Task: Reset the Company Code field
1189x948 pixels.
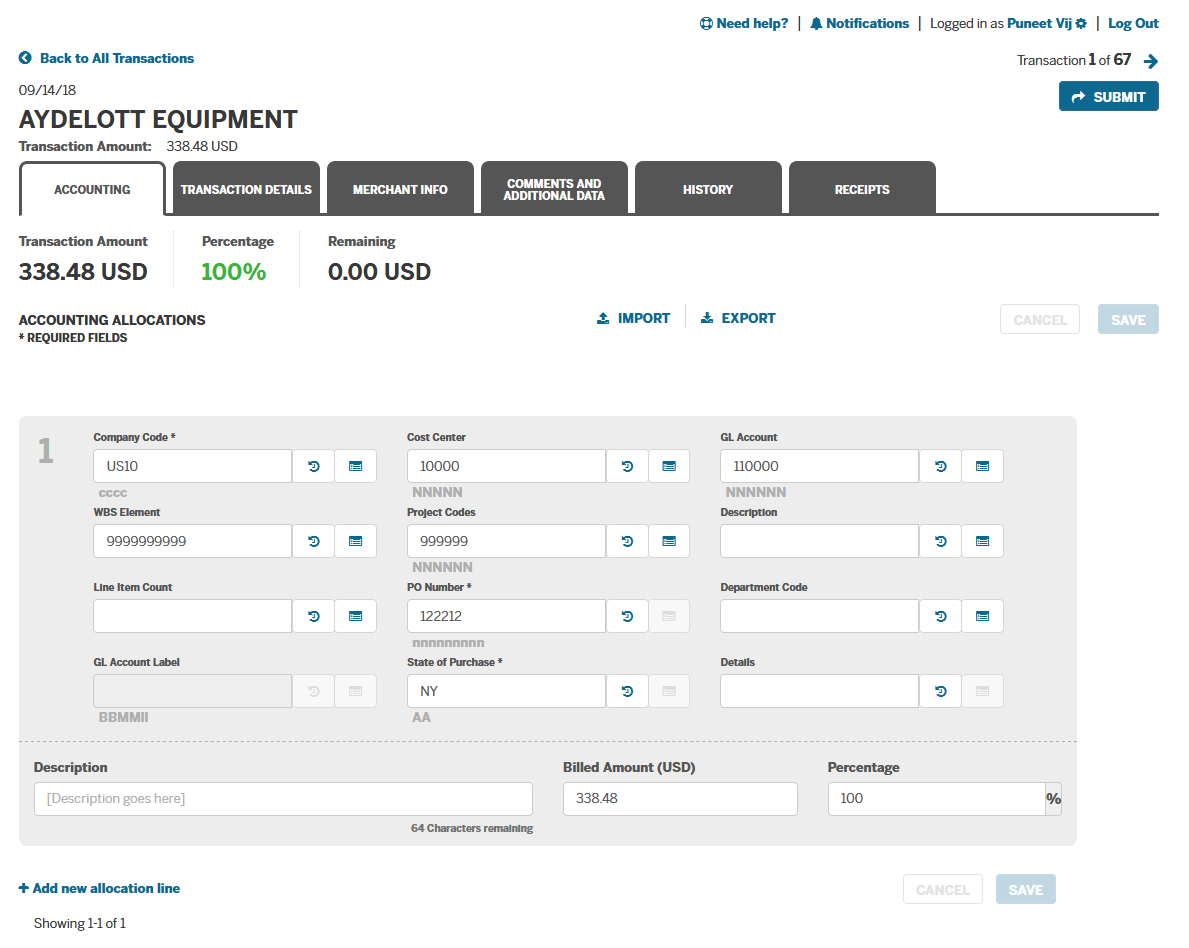Action: pyautogui.click(x=313, y=466)
